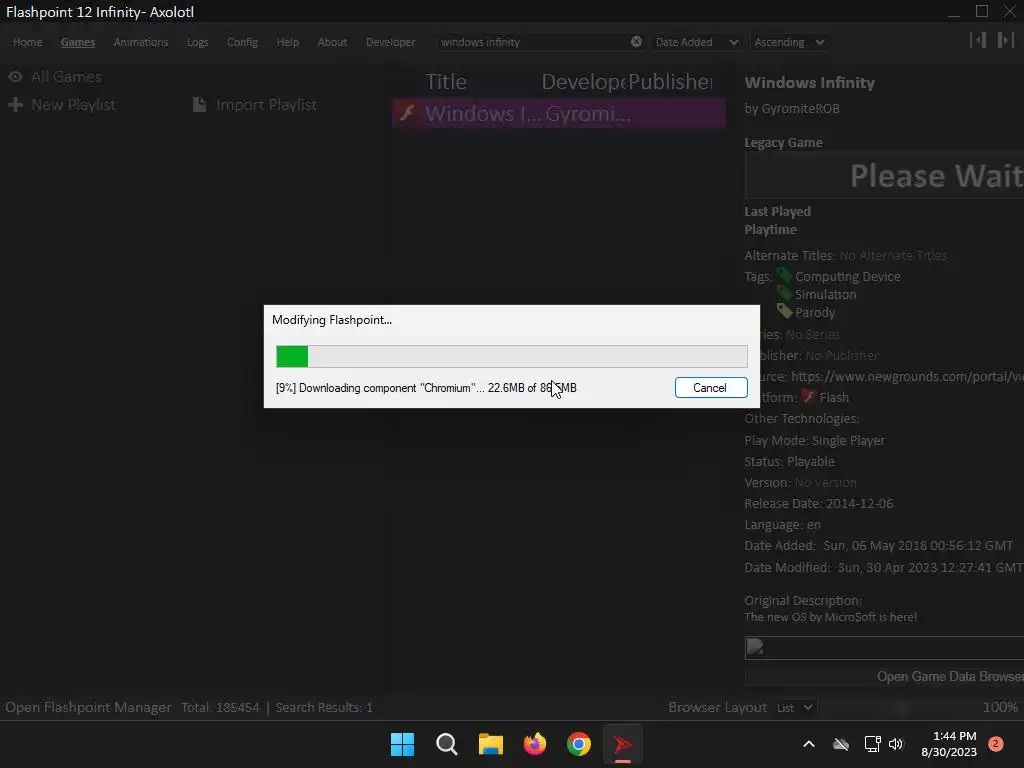
Task: Click the Flashpoint taskbar icon
Action: (622, 744)
